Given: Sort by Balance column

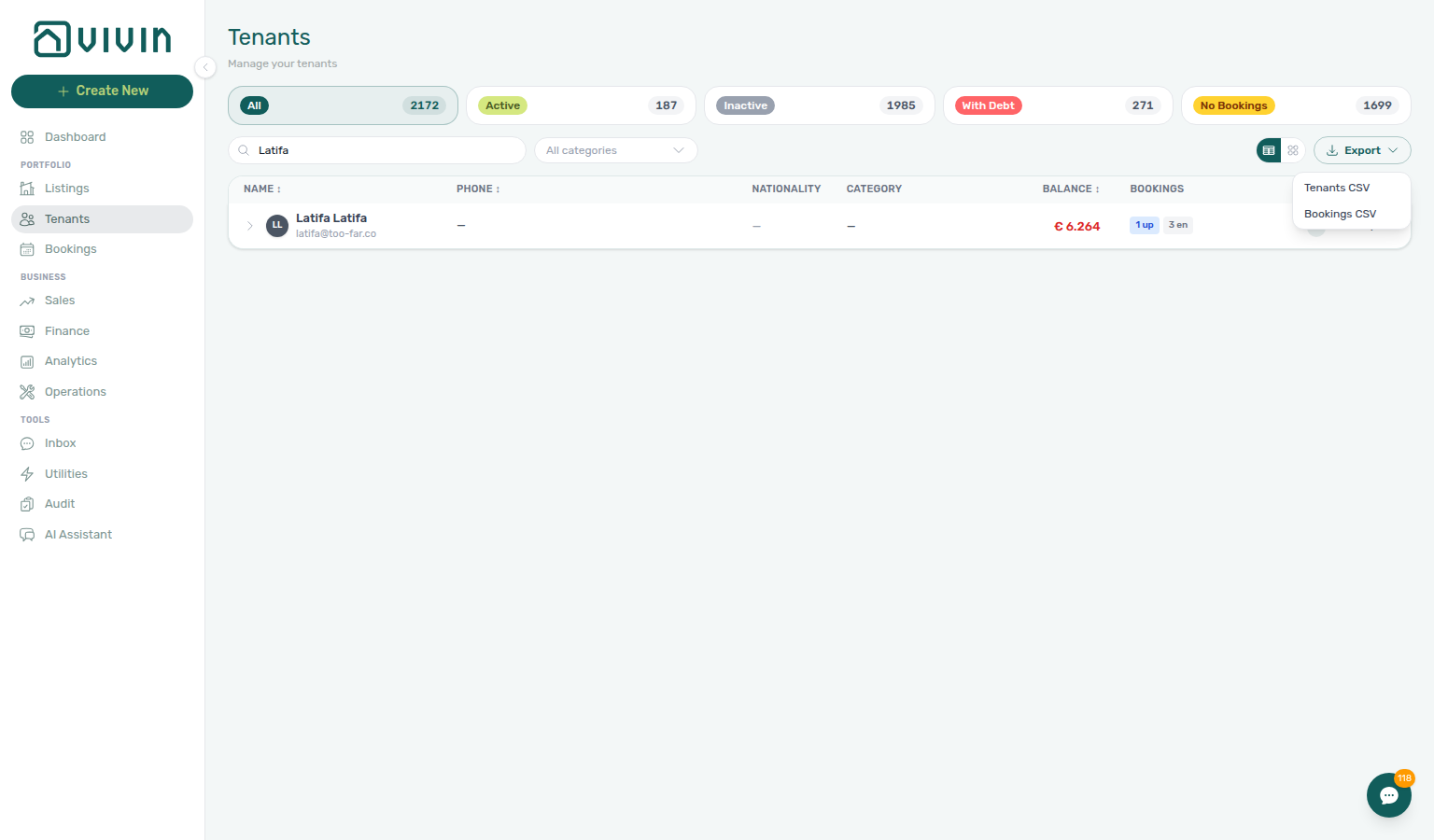Looking at the screenshot, I should (x=1071, y=189).
